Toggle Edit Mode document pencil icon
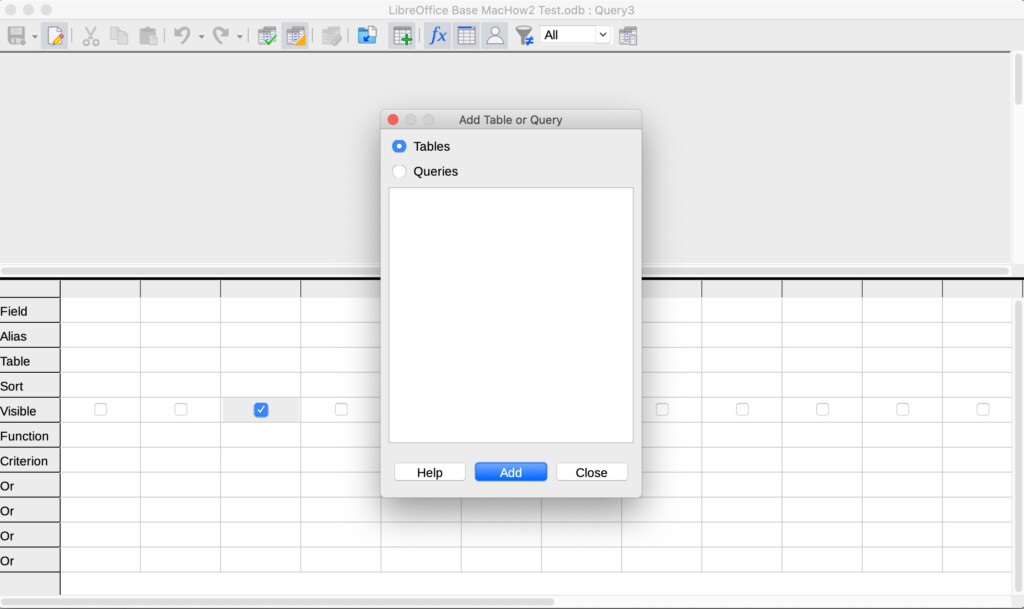 coord(55,35)
